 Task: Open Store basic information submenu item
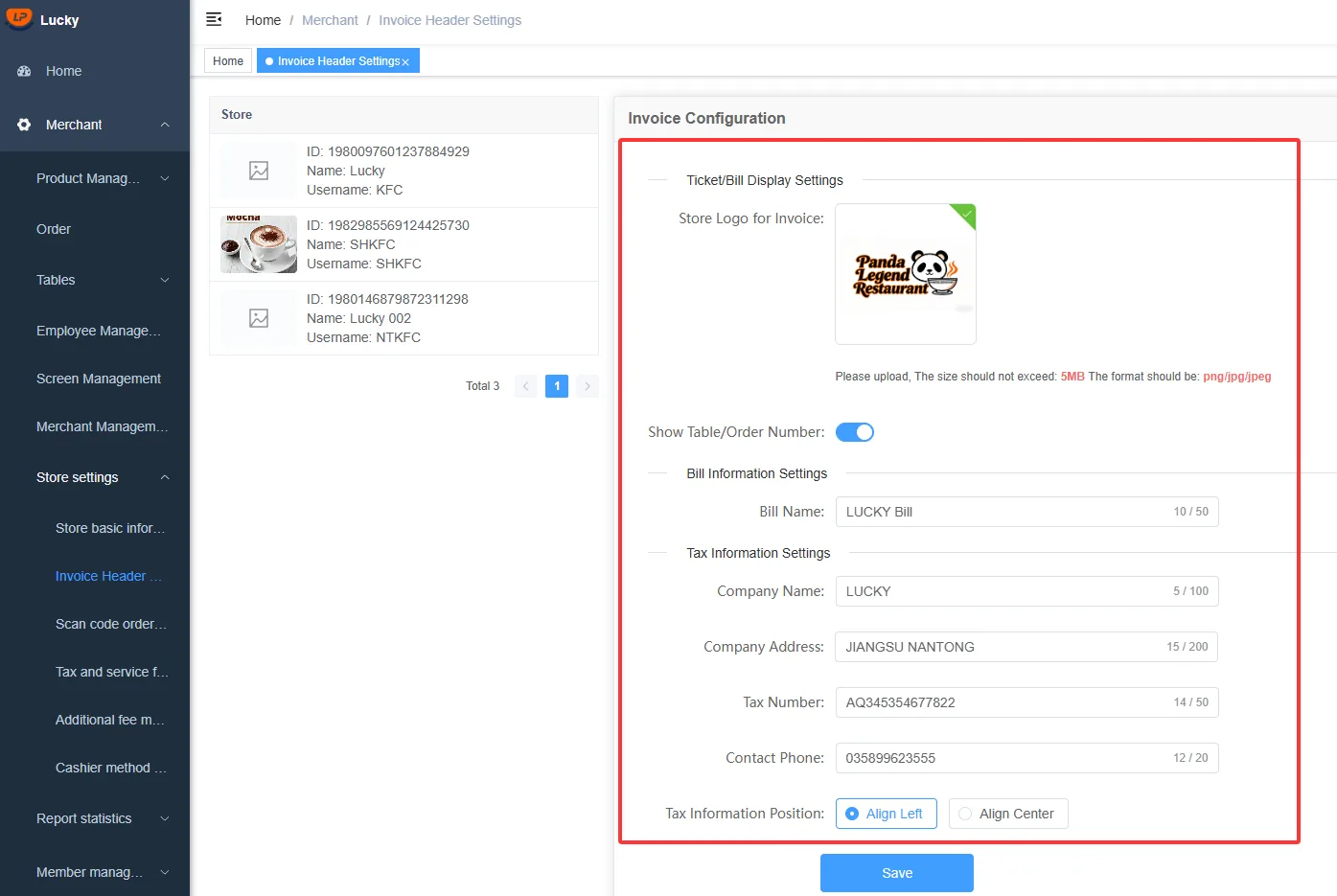tap(95, 528)
